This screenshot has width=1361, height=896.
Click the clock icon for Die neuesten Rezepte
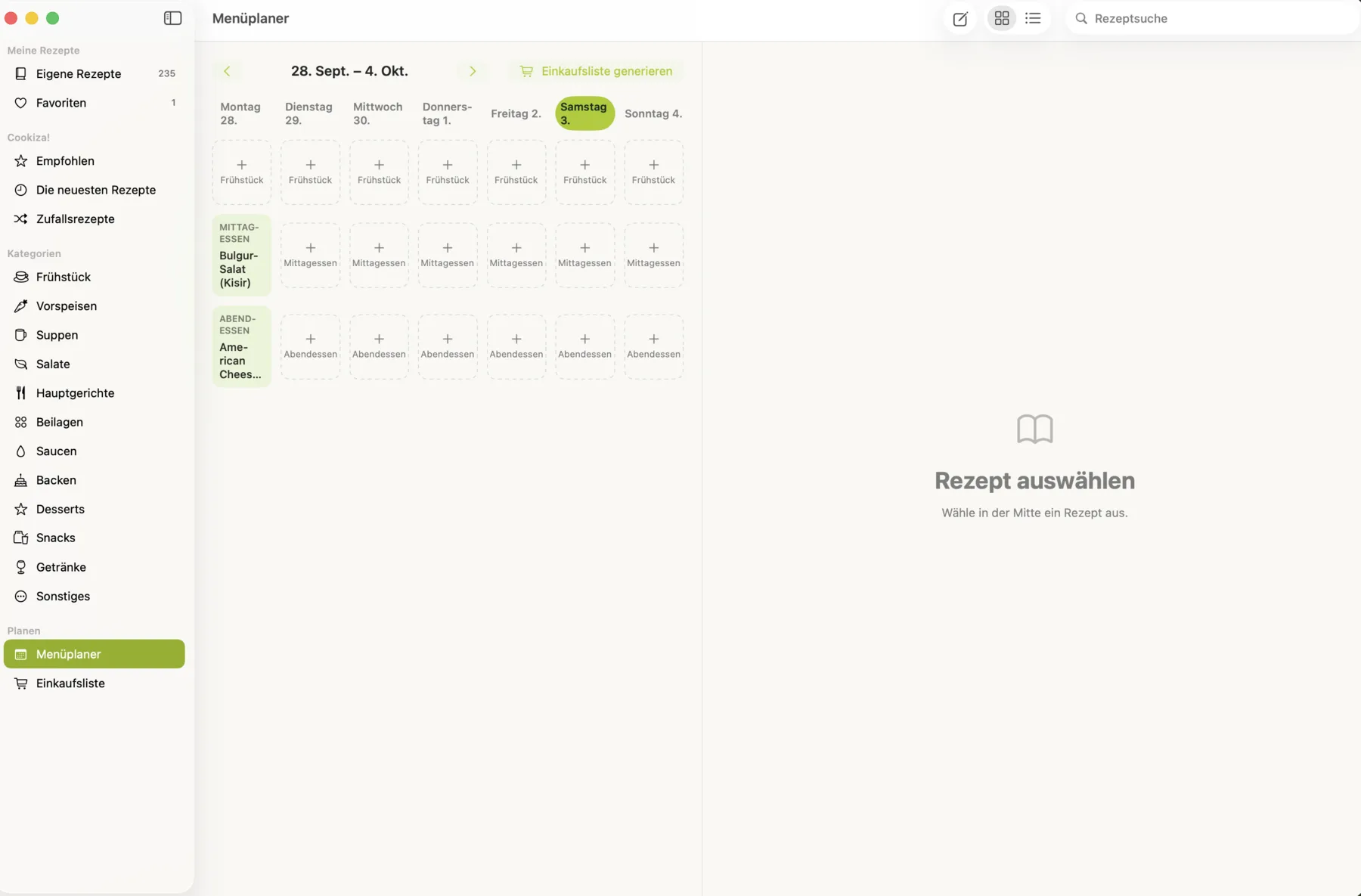pyautogui.click(x=21, y=190)
